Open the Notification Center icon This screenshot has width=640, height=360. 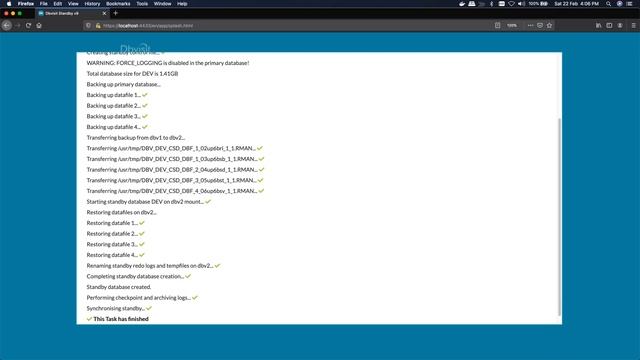coord(629,4)
